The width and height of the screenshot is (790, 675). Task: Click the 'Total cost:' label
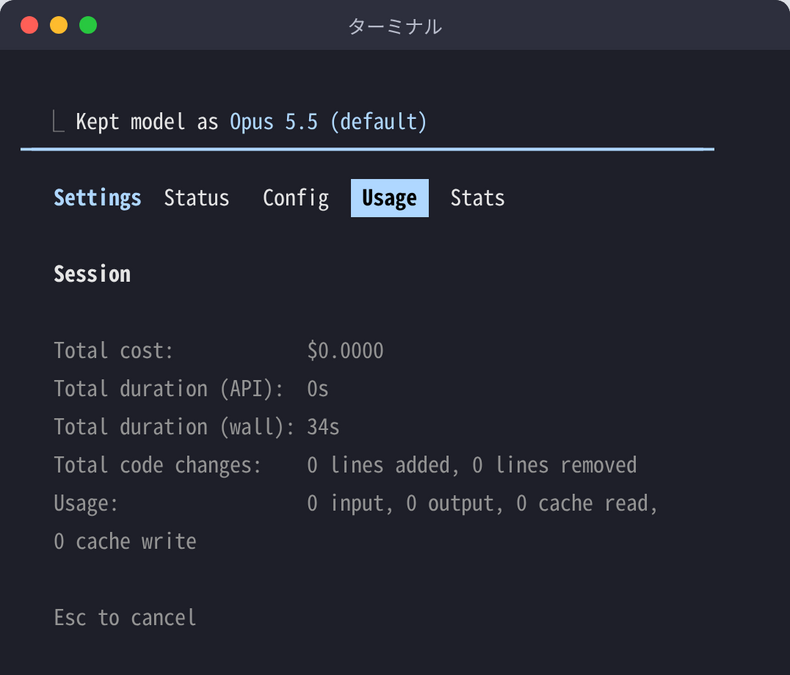coord(113,351)
